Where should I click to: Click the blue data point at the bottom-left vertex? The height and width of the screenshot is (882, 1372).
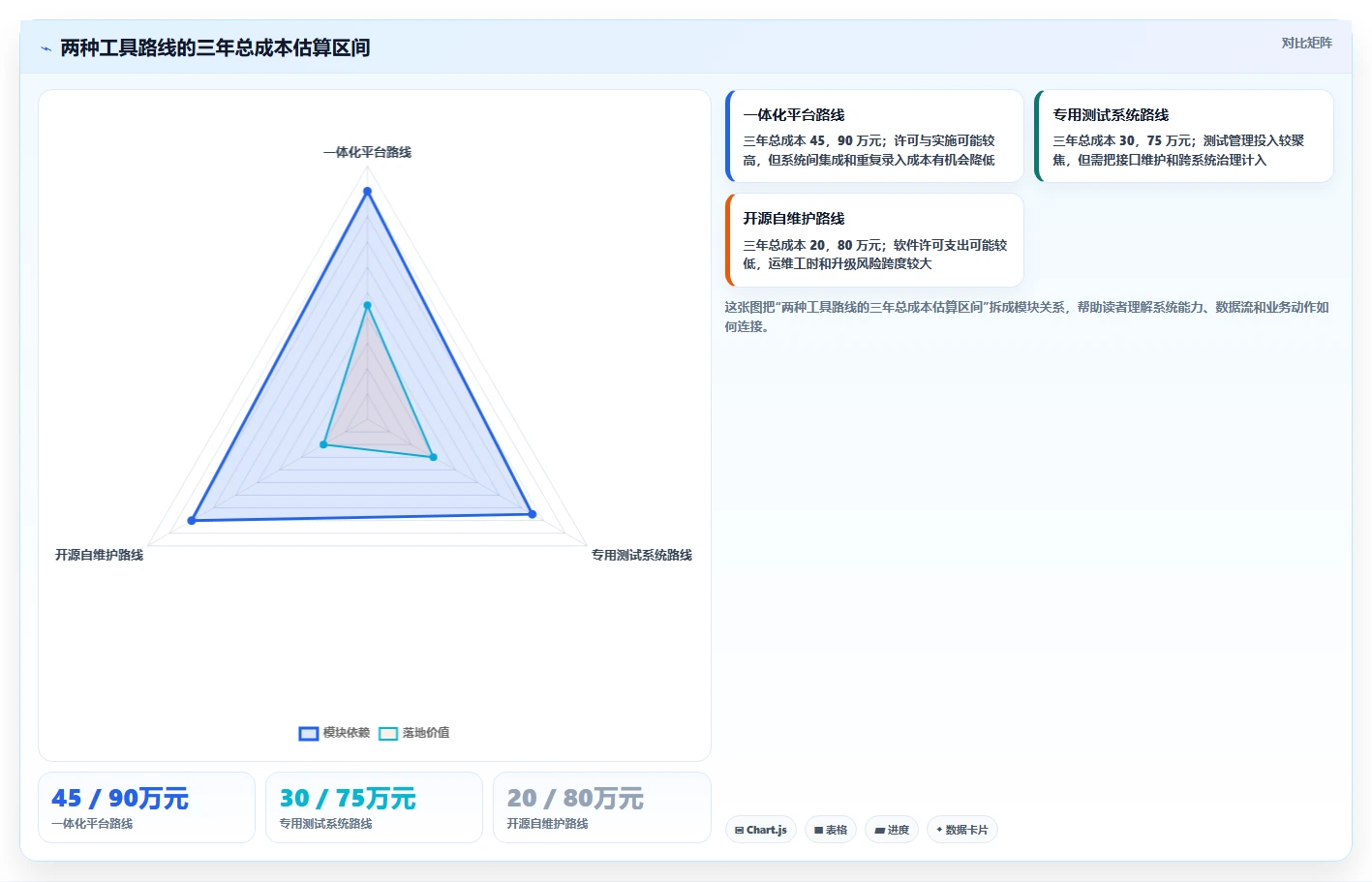pos(192,521)
